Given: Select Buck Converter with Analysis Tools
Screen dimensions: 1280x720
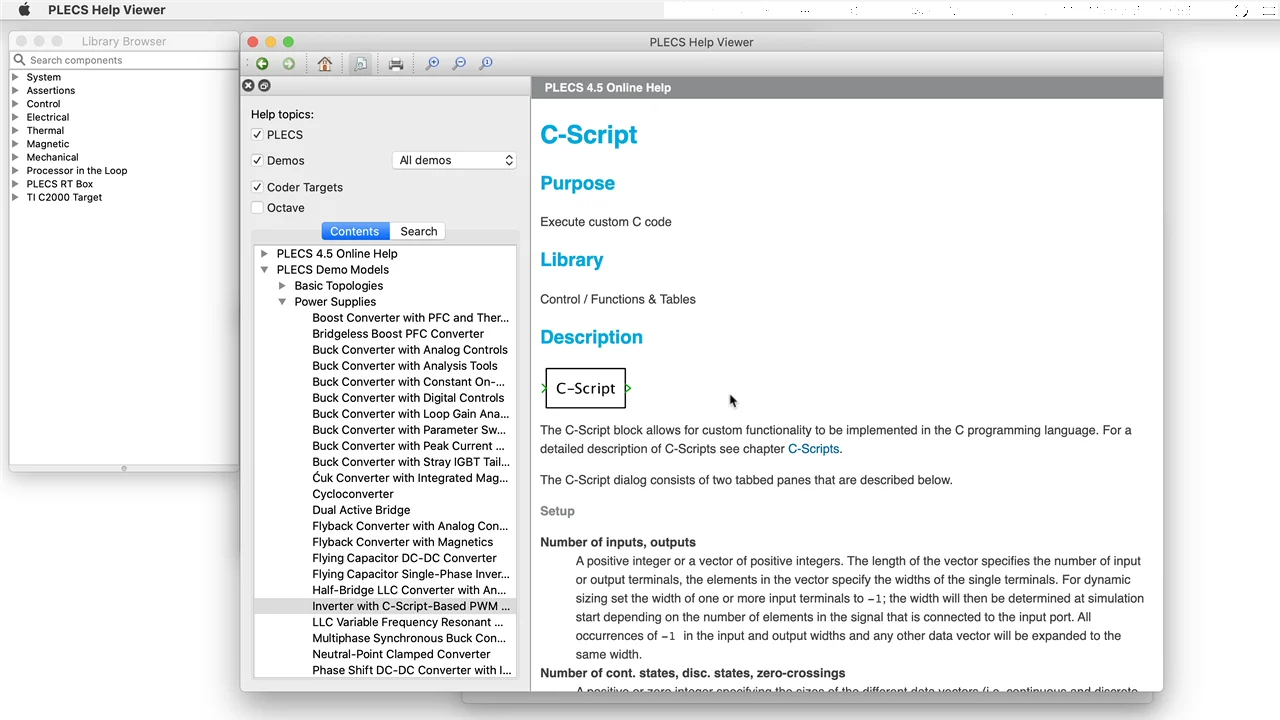Looking at the screenshot, I should [x=405, y=366].
